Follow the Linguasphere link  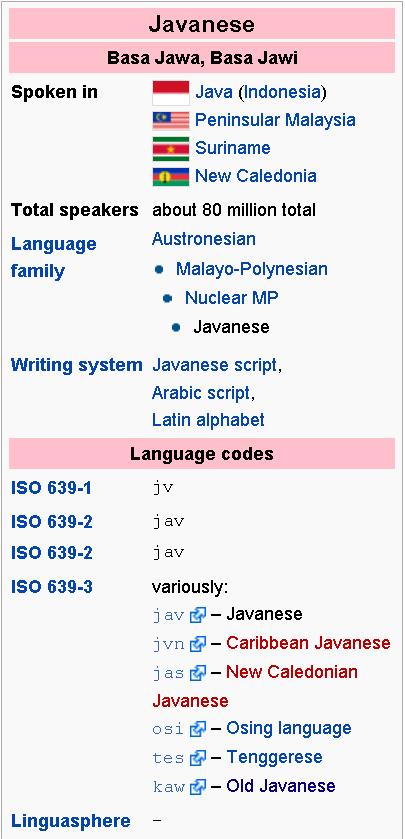tap(71, 821)
